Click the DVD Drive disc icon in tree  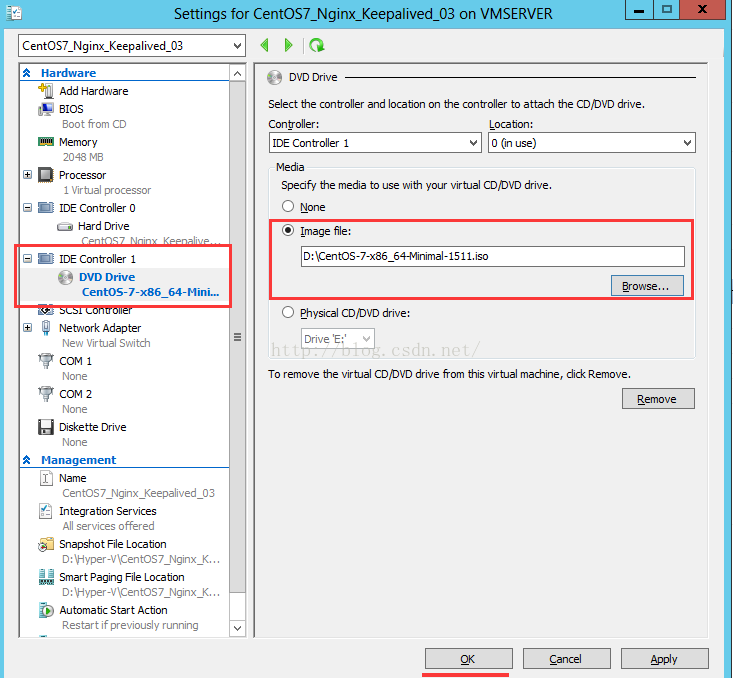(x=65, y=277)
